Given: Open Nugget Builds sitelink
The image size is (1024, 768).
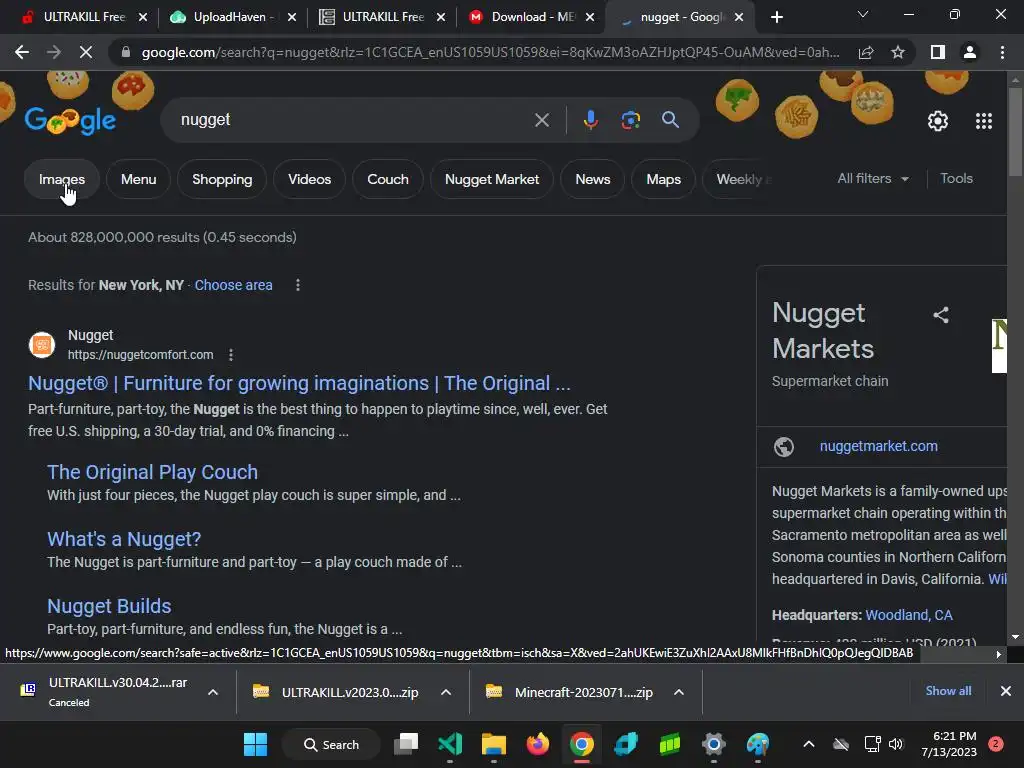Looking at the screenshot, I should point(109,606).
